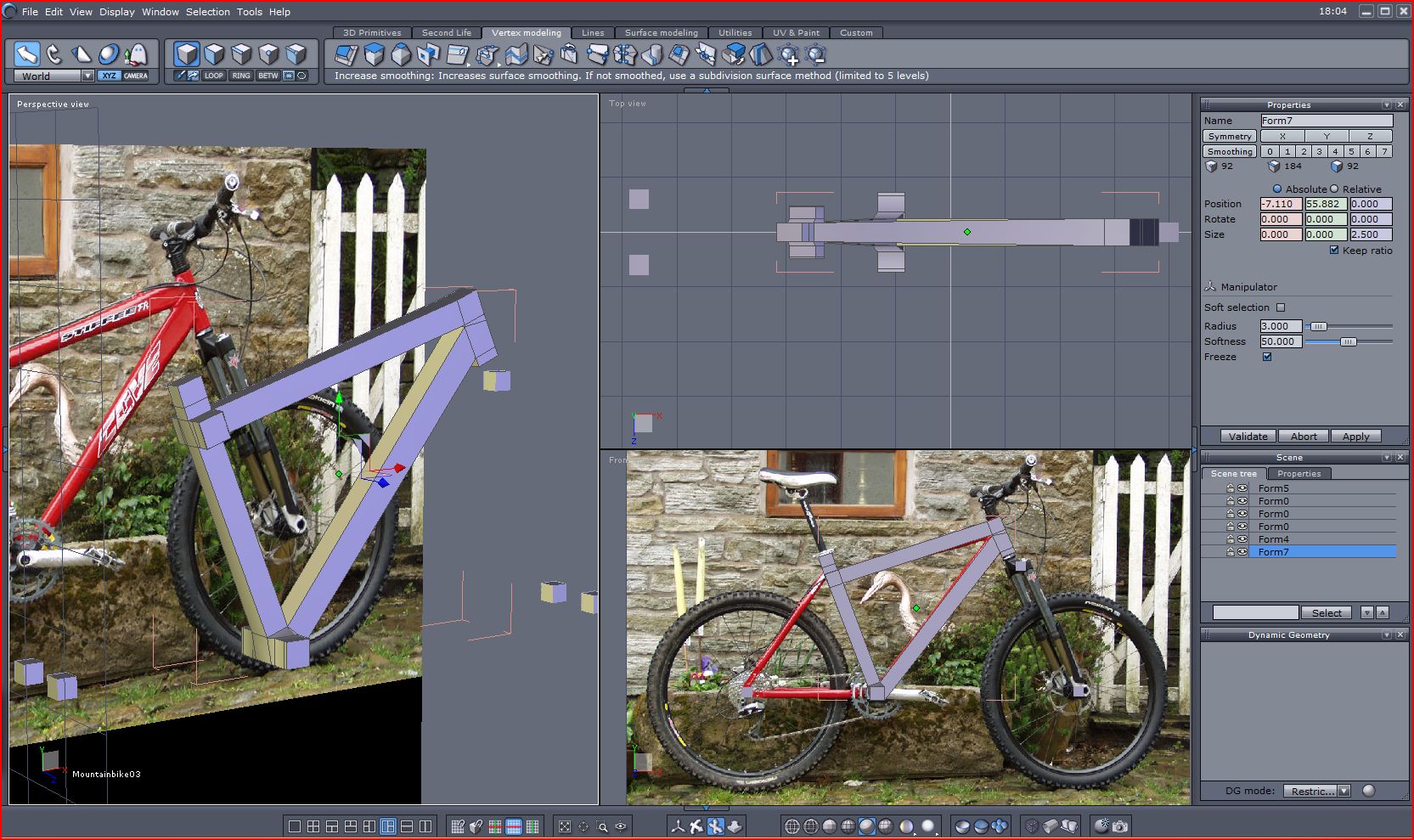The image size is (1414, 840).
Task: Click the zoom magnifier icon in bottom bar
Action: pyautogui.click(x=602, y=826)
